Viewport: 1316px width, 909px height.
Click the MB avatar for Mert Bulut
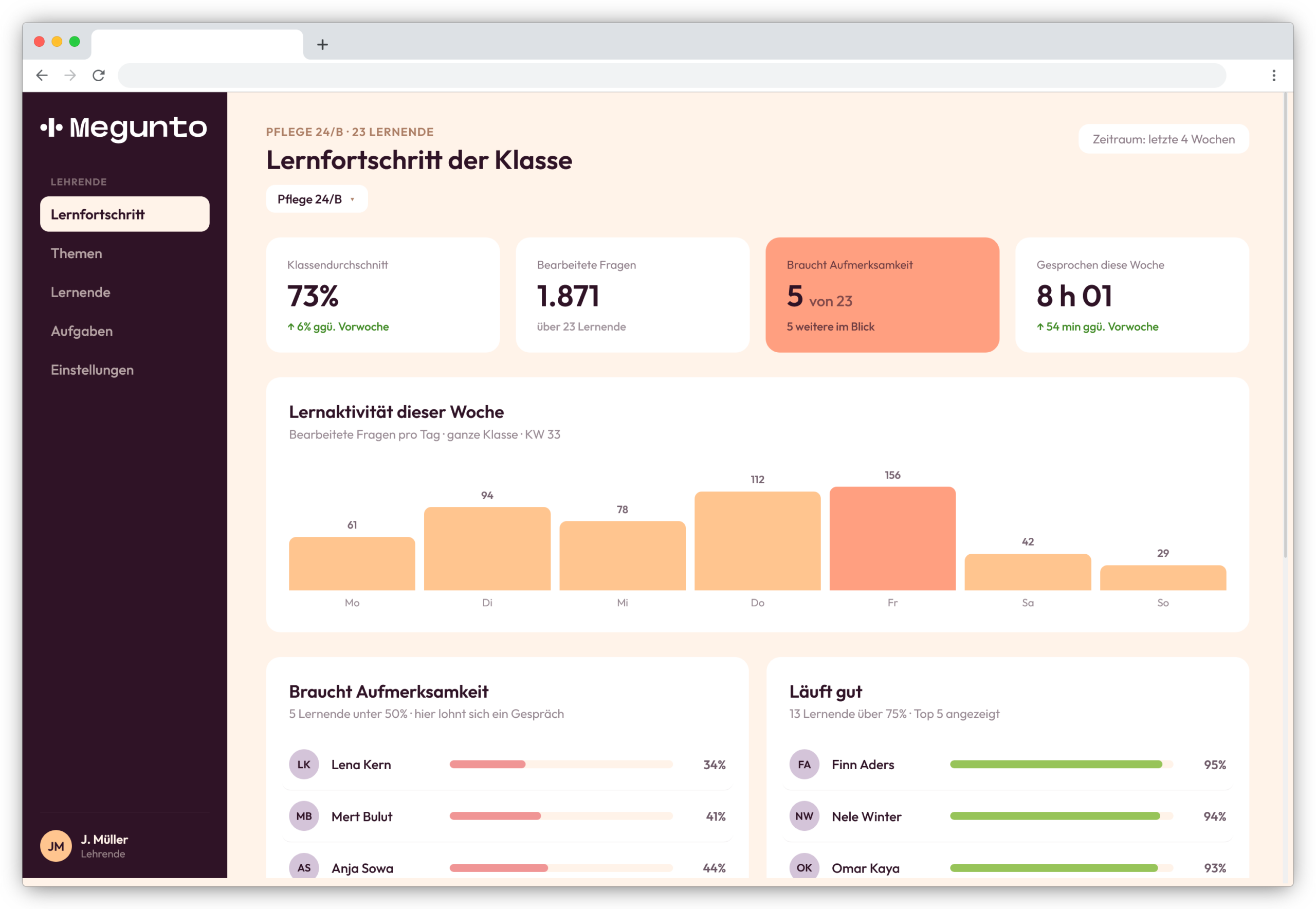[303, 816]
